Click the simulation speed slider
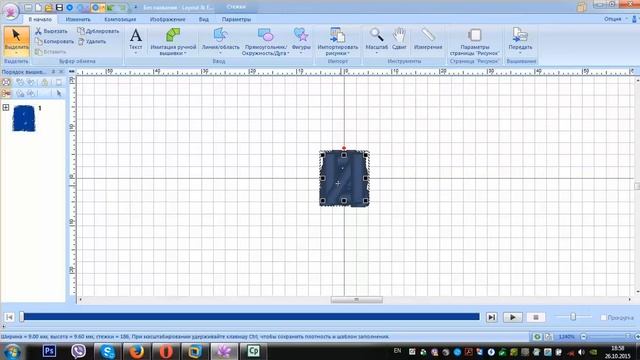The image size is (640, 360). click(x=573, y=317)
